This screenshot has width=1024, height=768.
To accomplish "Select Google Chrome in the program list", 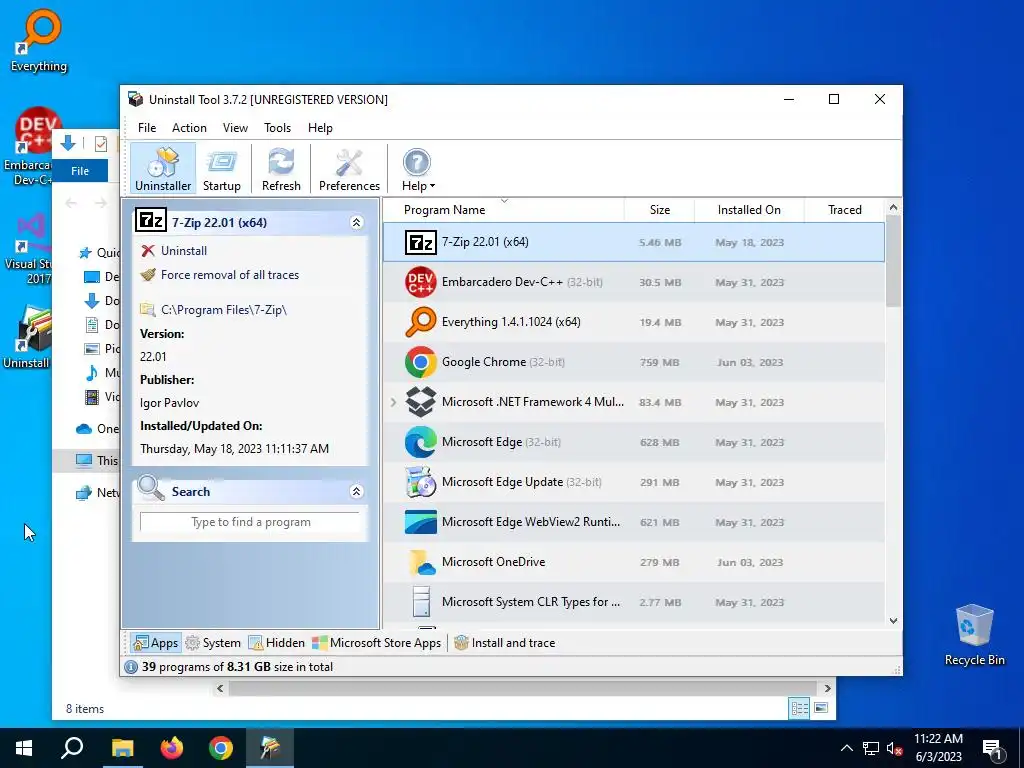I will [633, 362].
